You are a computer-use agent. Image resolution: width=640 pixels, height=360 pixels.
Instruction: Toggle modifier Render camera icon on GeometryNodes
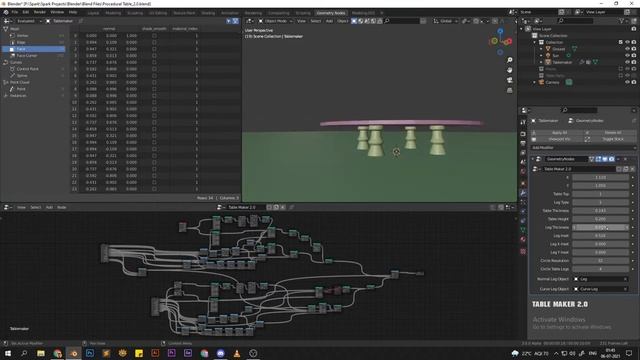click(x=611, y=159)
